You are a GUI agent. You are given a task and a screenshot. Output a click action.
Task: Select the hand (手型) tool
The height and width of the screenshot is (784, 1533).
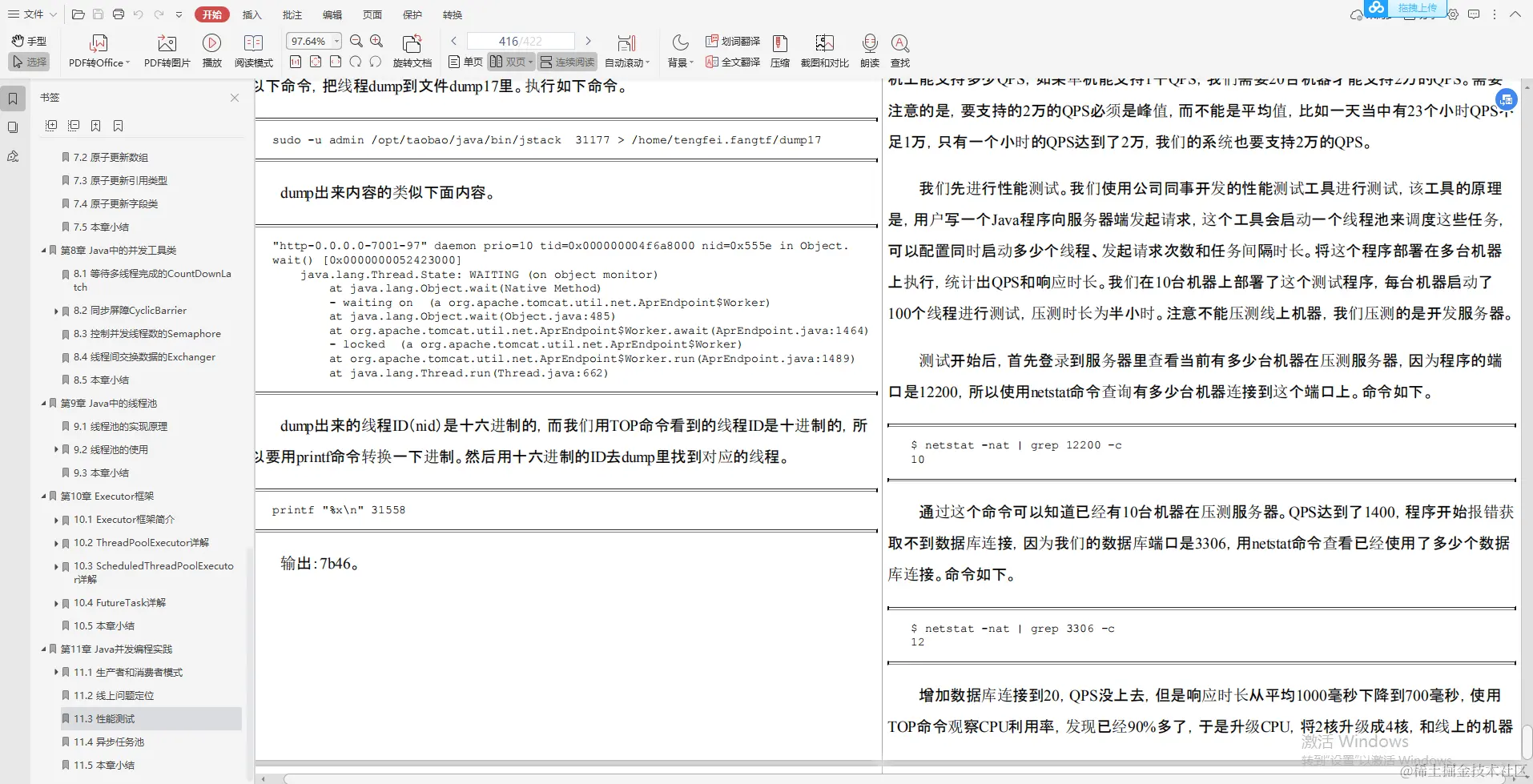[29, 41]
